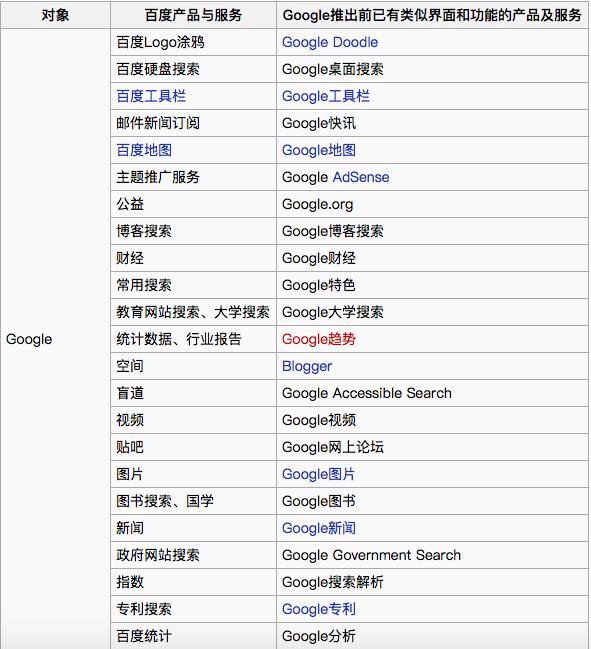Select the Google搜索解析 cell
This screenshot has width=591, height=649.
coord(432,582)
